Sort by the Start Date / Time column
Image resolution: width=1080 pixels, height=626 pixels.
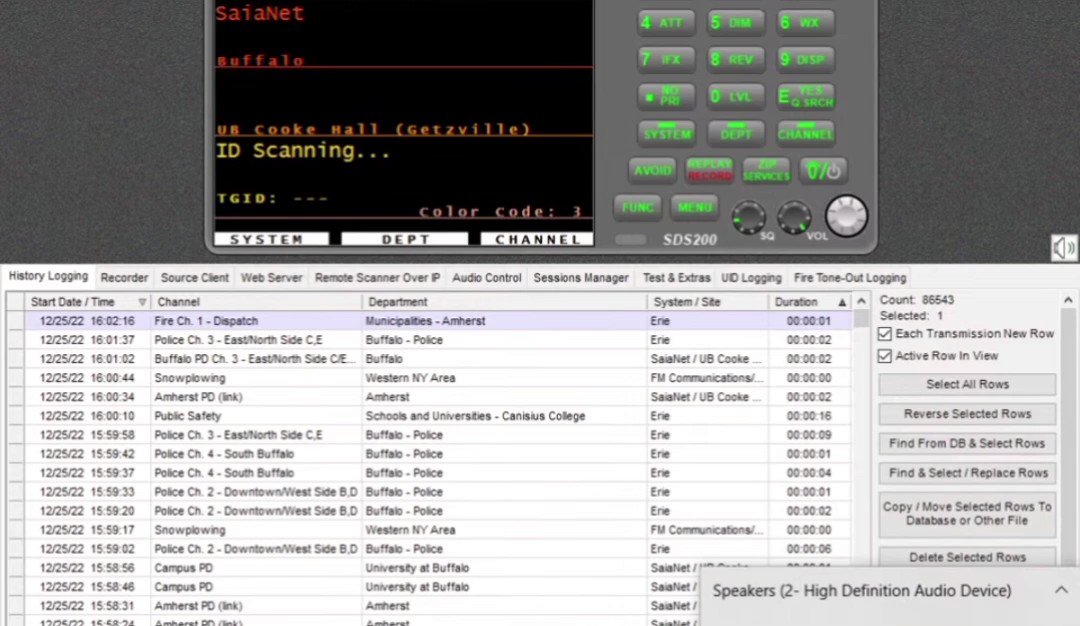pos(87,302)
